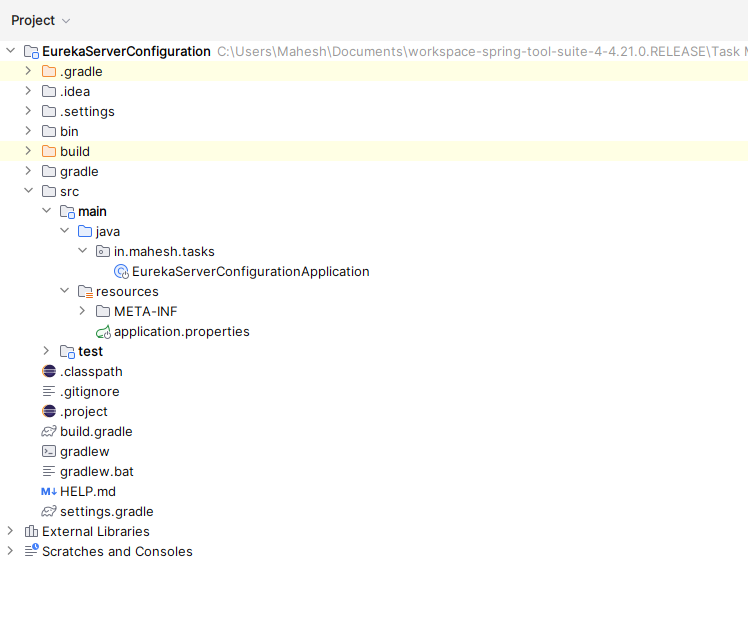The image size is (748, 623).
Task: Select the .gitignore file
Action: pyautogui.click(x=90, y=392)
